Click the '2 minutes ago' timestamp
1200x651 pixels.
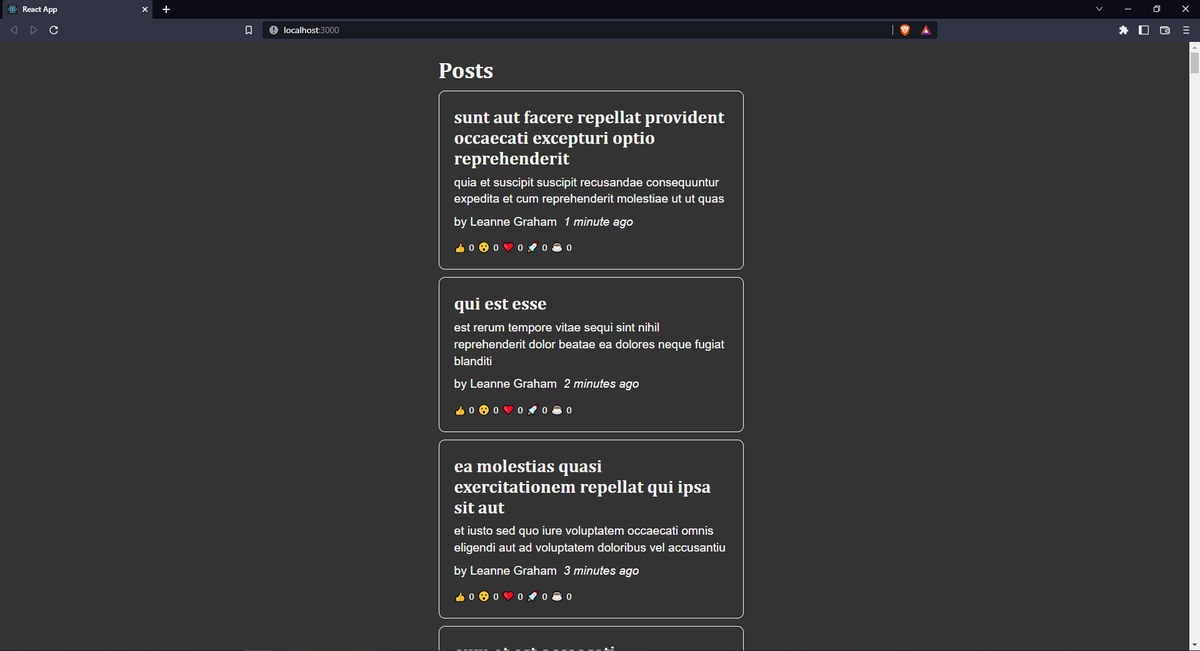[601, 384]
